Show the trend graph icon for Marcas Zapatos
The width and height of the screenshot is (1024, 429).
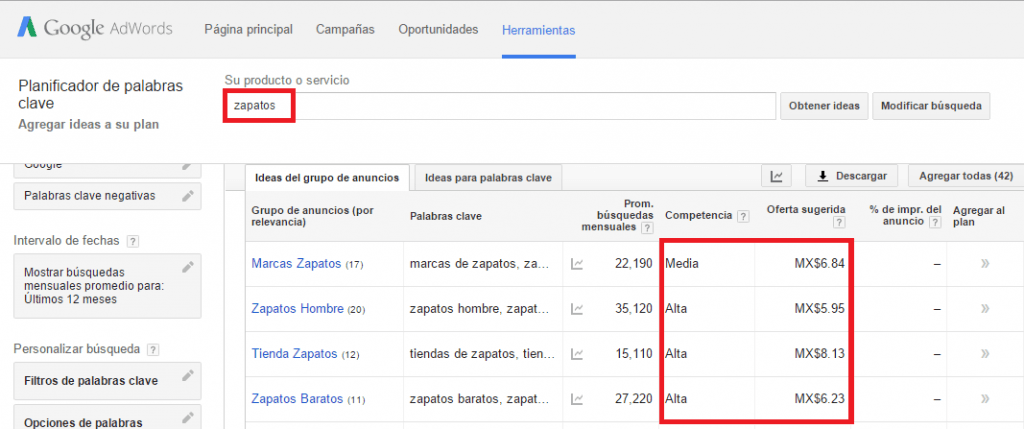(x=577, y=264)
